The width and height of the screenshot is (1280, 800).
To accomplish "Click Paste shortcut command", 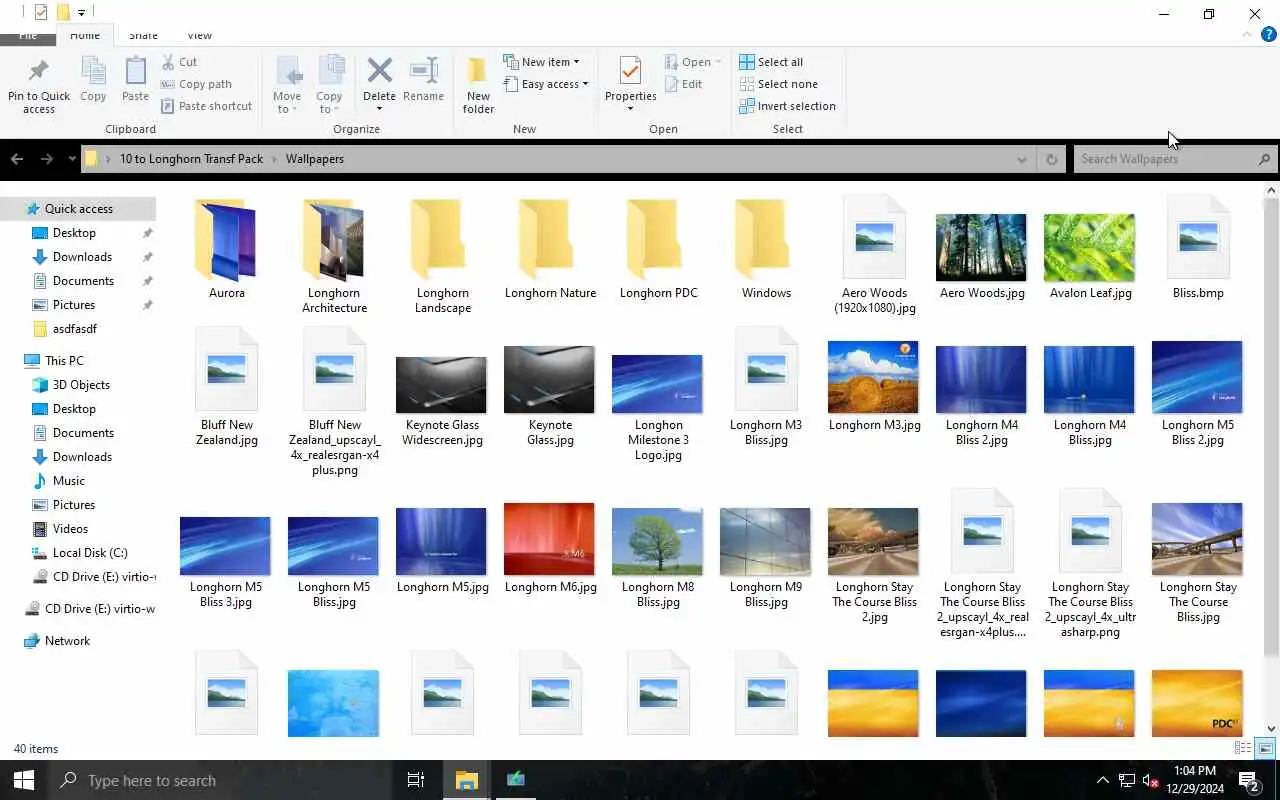I will (x=206, y=106).
